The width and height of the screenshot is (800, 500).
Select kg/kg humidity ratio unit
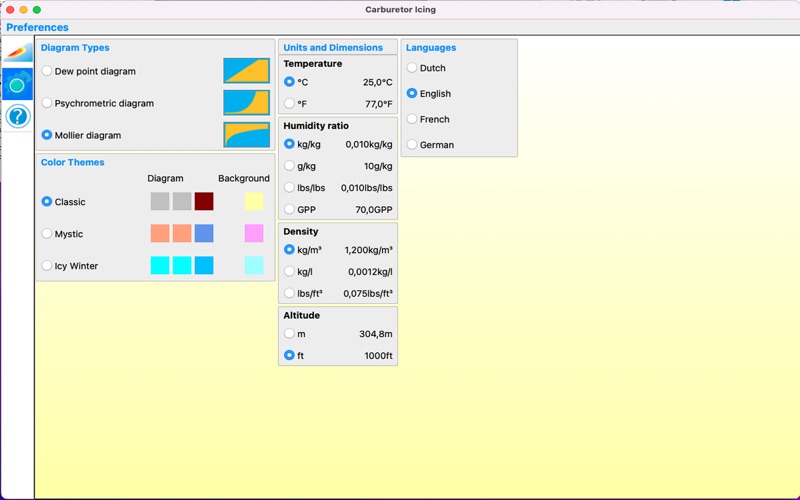289,144
